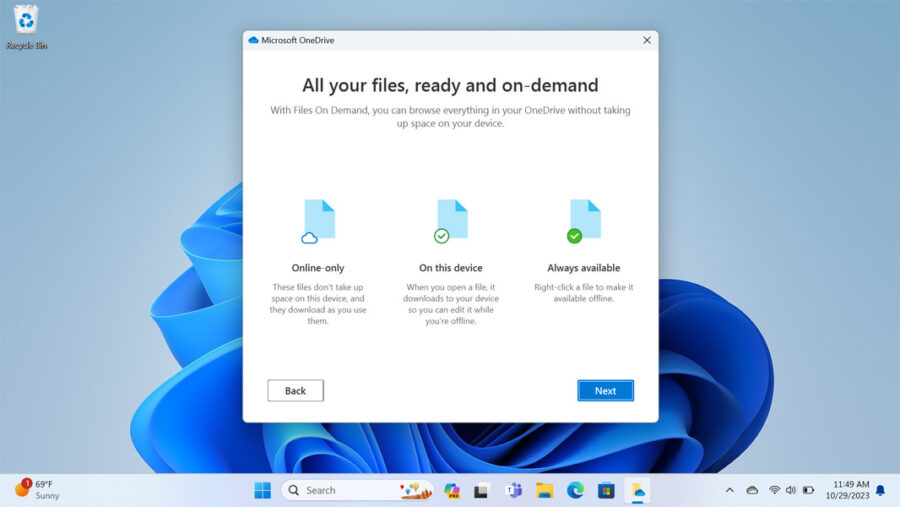Open the Copilot preview taskbar icon

pos(452,490)
